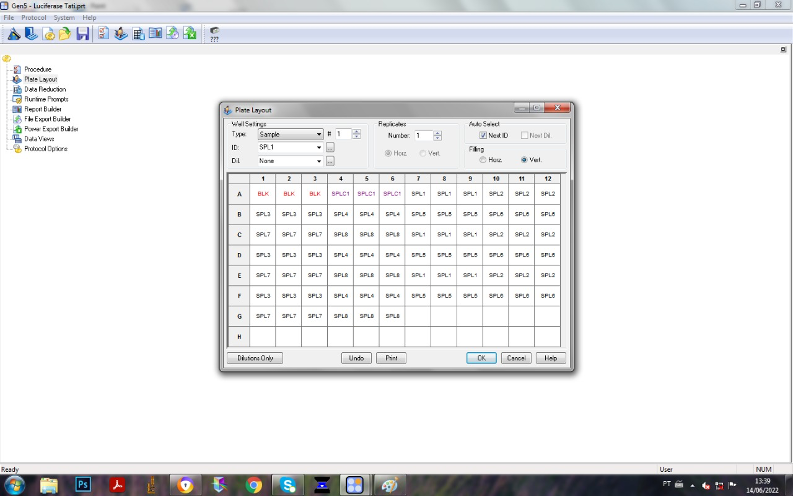Select Protocol Options in the tree
The height and width of the screenshot is (496, 794).
(x=46, y=149)
